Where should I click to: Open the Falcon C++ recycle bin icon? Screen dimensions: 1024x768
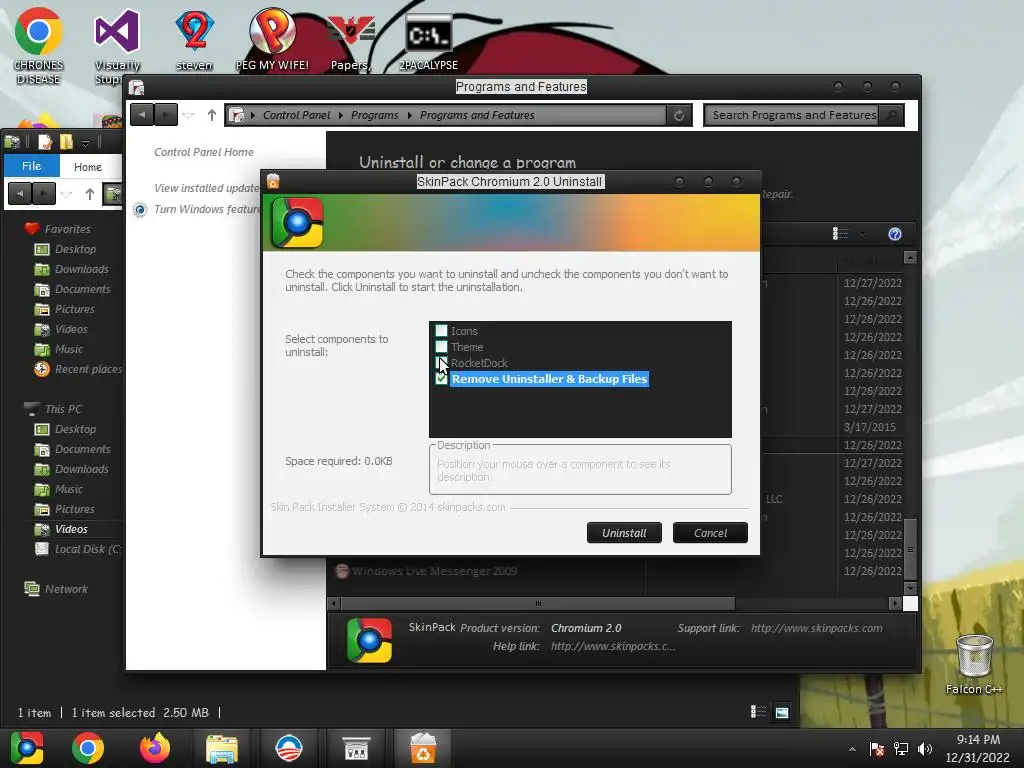click(x=974, y=663)
